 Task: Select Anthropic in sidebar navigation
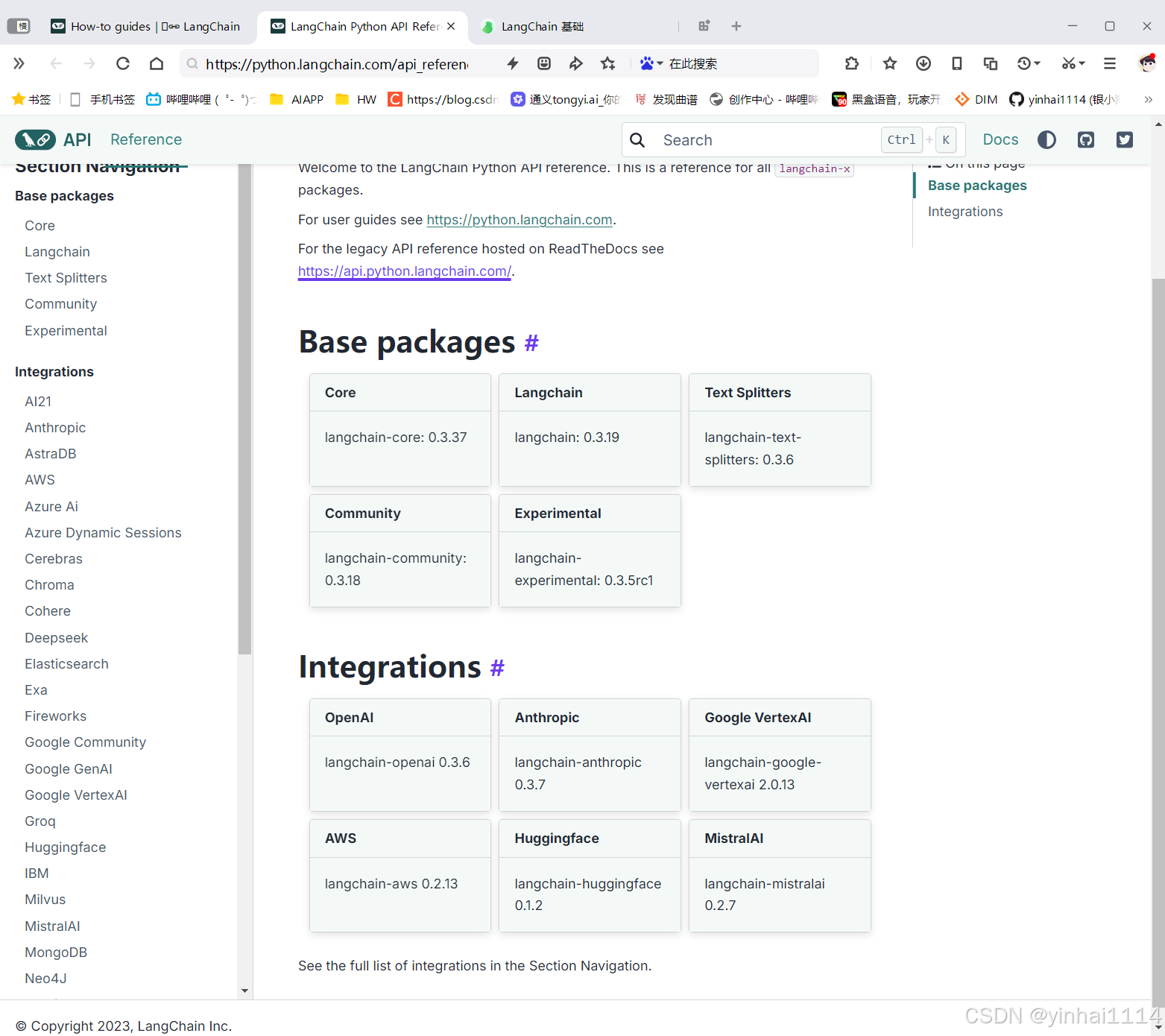coord(55,428)
